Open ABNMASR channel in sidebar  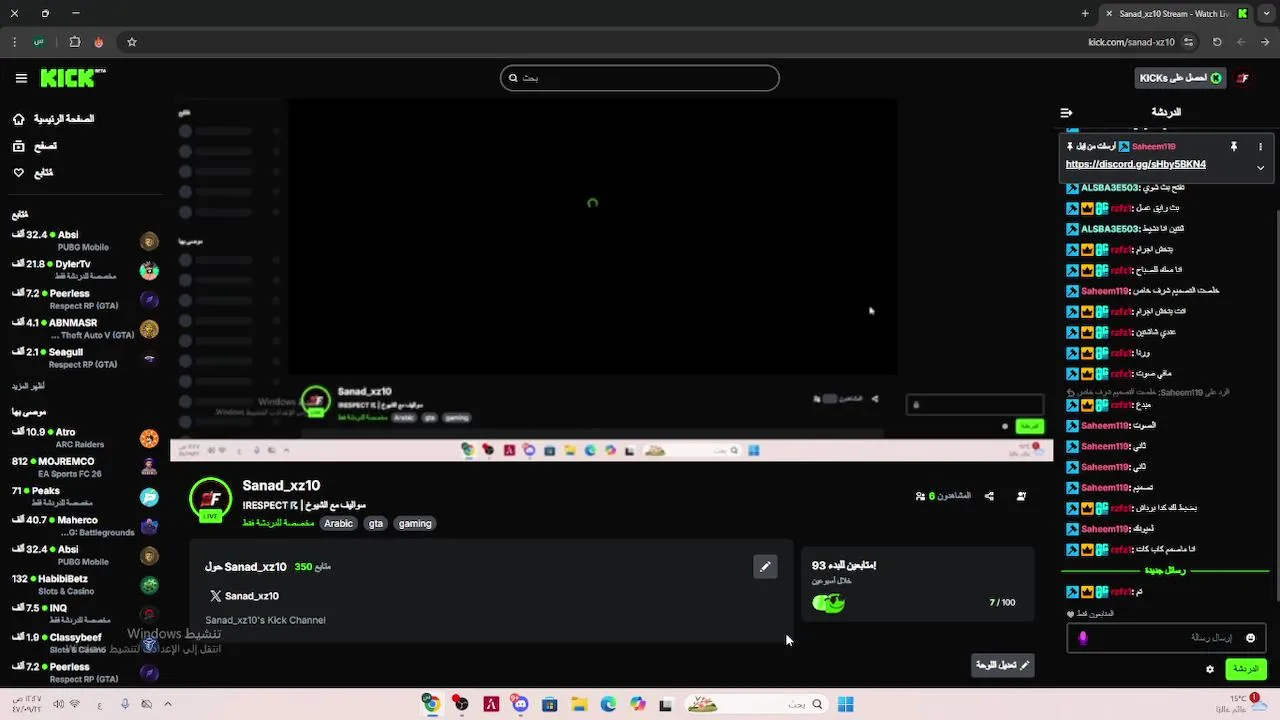(x=84, y=329)
